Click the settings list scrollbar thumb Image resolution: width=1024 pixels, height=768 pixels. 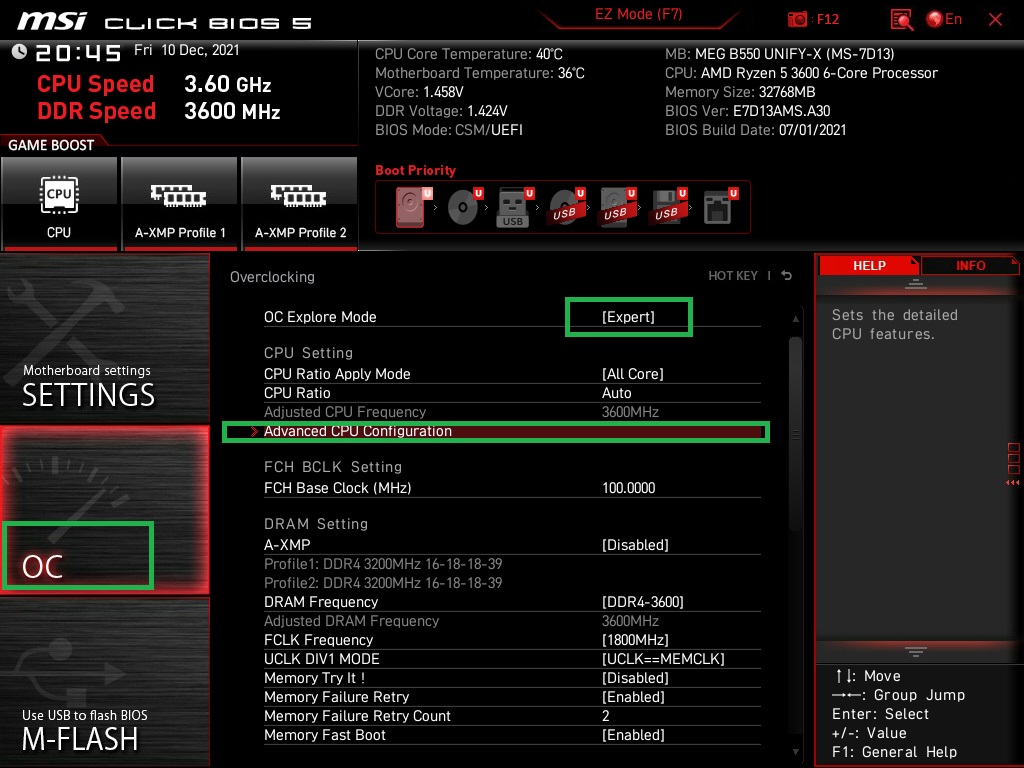(x=795, y=434)
